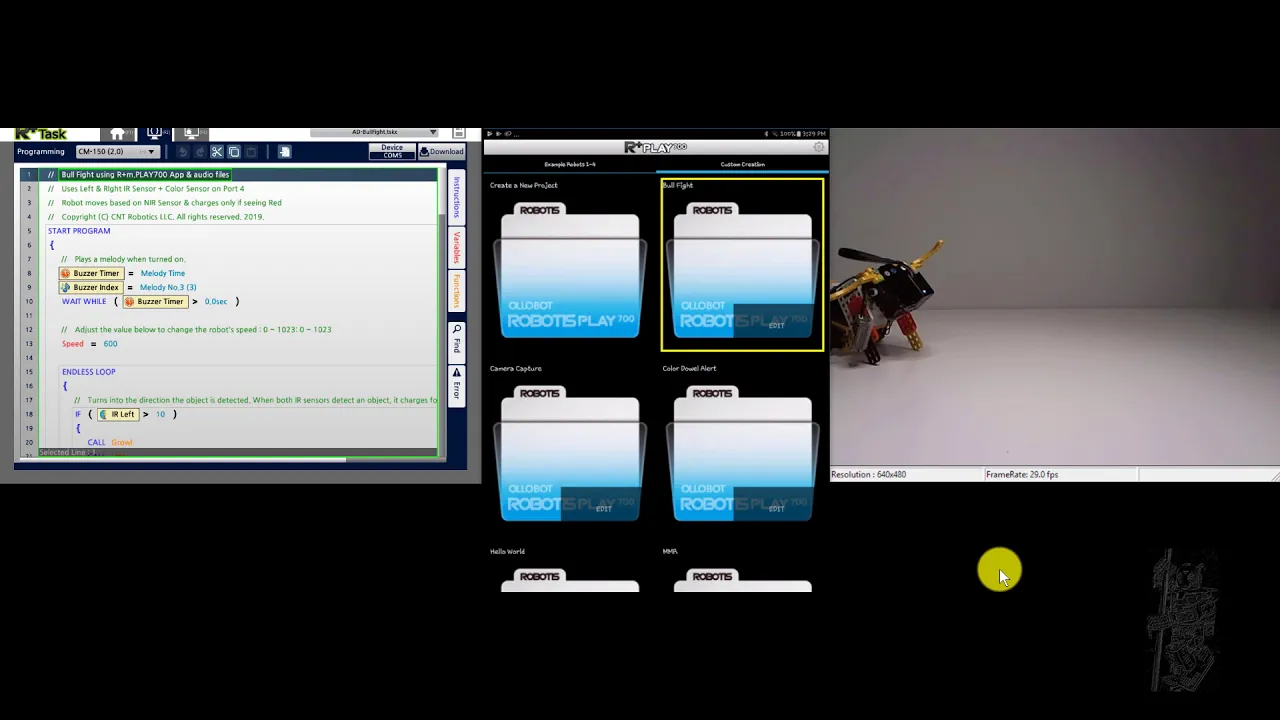Click the R+ Task logo
Image resolution: width=1280 pixels, height=720 pixels.
click(41, 133)
